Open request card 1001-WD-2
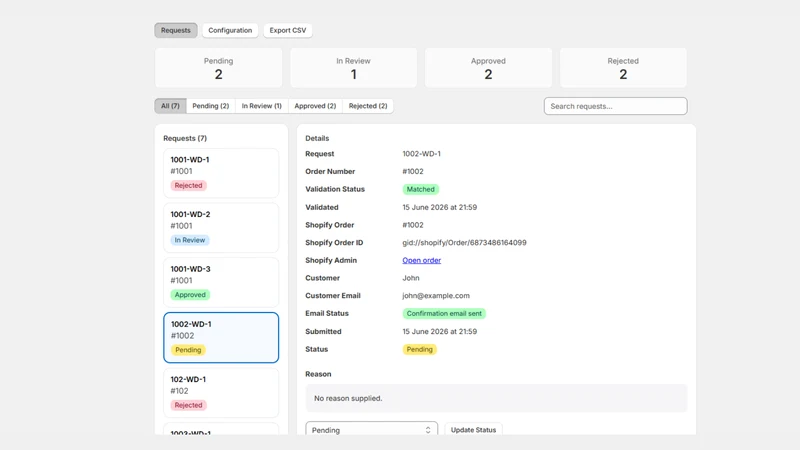800x450 pixels. [x=221, y=228]
